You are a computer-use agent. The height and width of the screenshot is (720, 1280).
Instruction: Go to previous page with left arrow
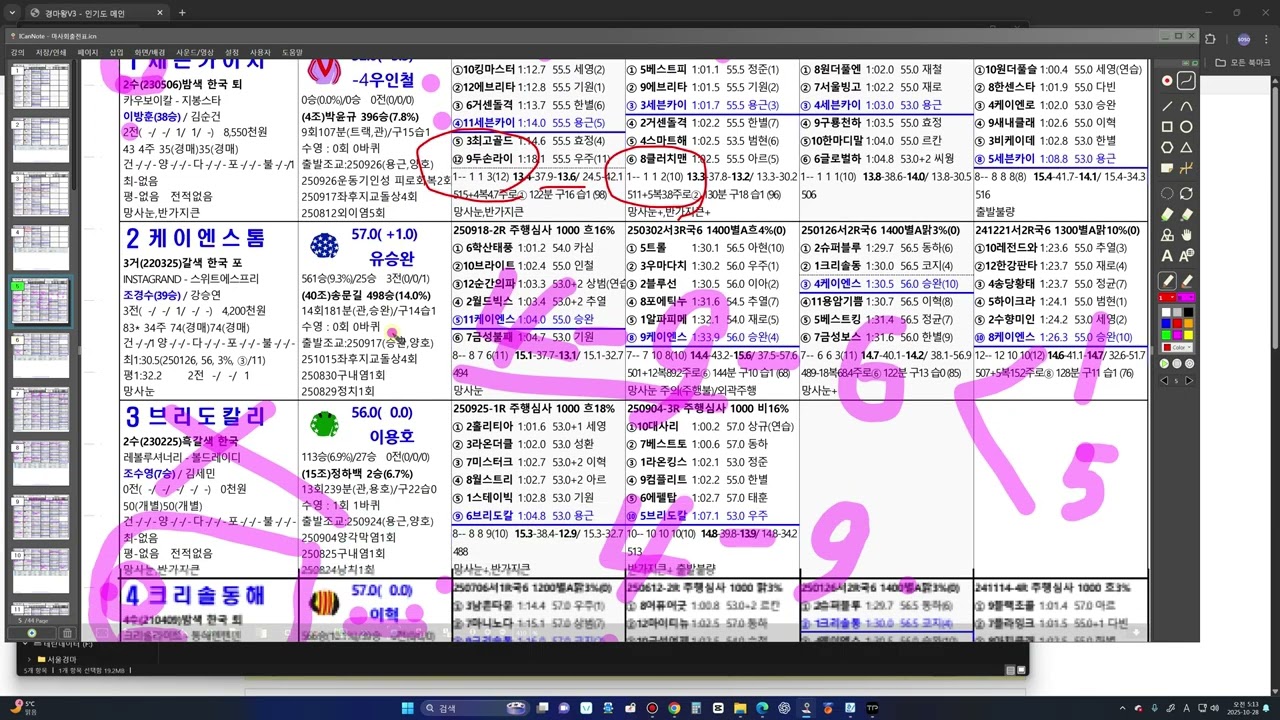tap(1164, 380)
